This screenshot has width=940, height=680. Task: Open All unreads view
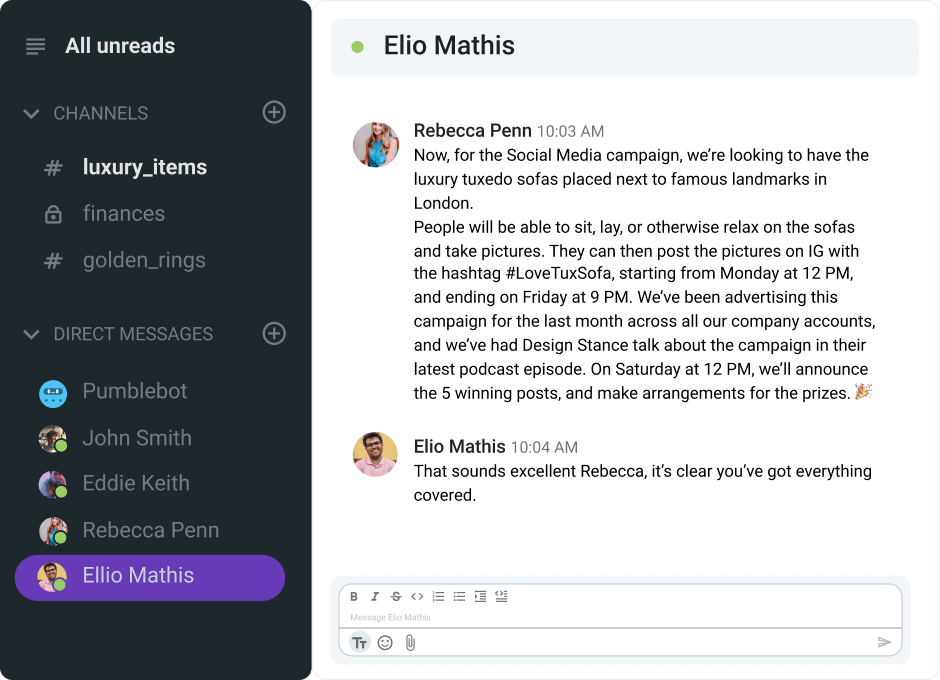pos(120,45)
